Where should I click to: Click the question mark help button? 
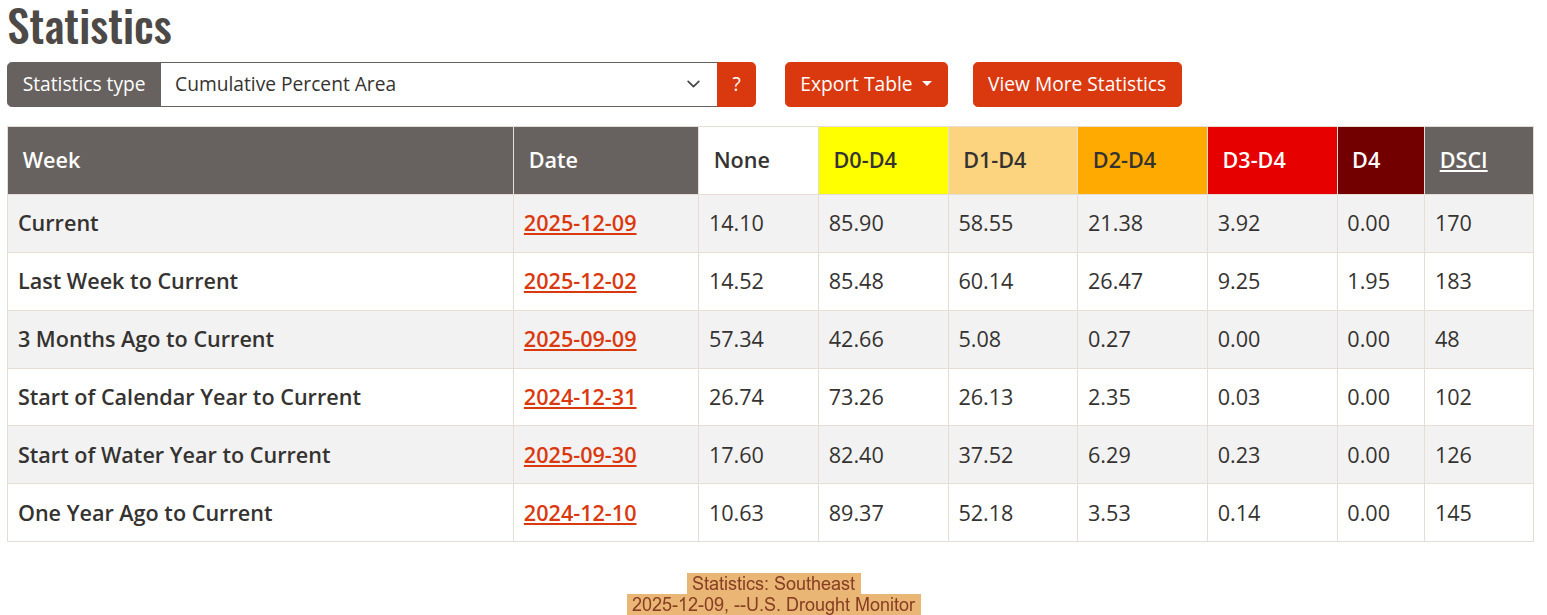coord(736,84)
